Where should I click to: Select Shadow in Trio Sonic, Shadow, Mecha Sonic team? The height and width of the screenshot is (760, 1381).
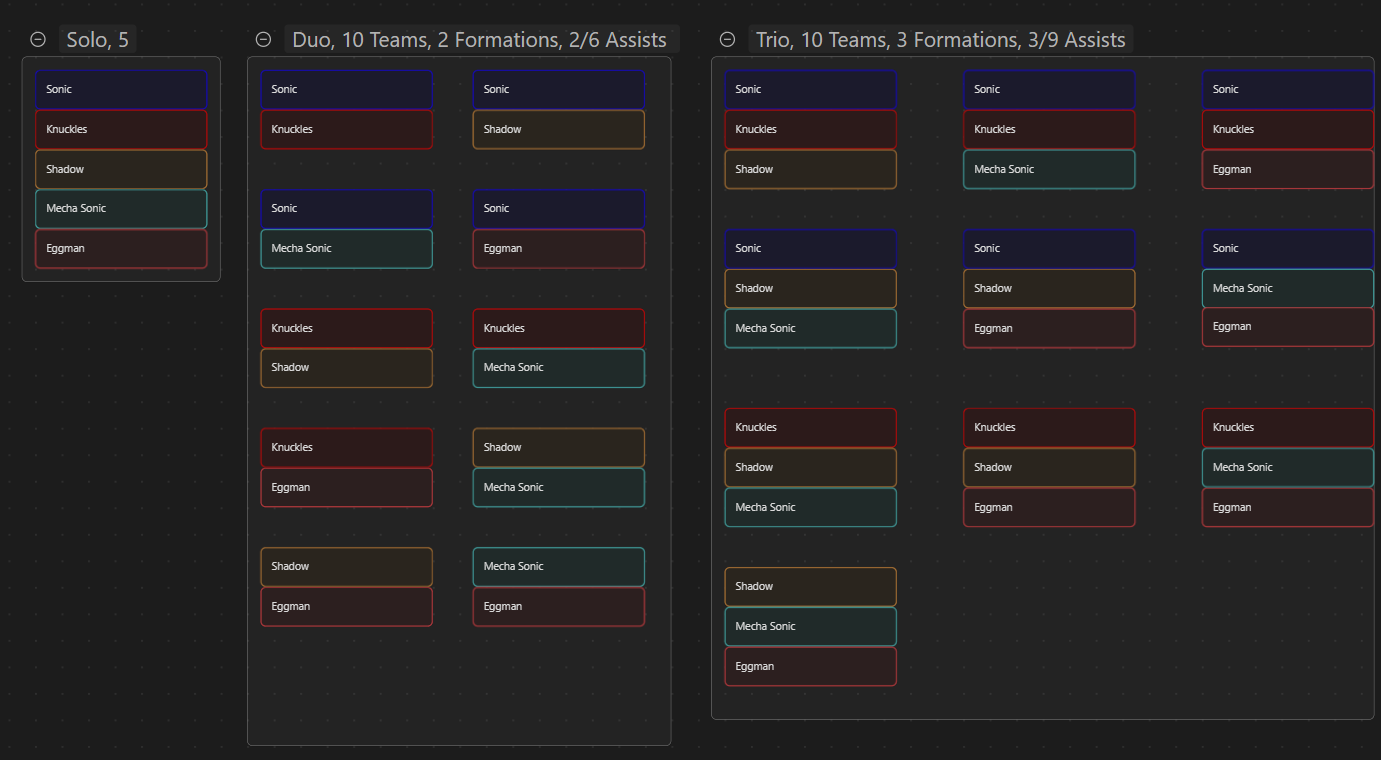(811, 289)
